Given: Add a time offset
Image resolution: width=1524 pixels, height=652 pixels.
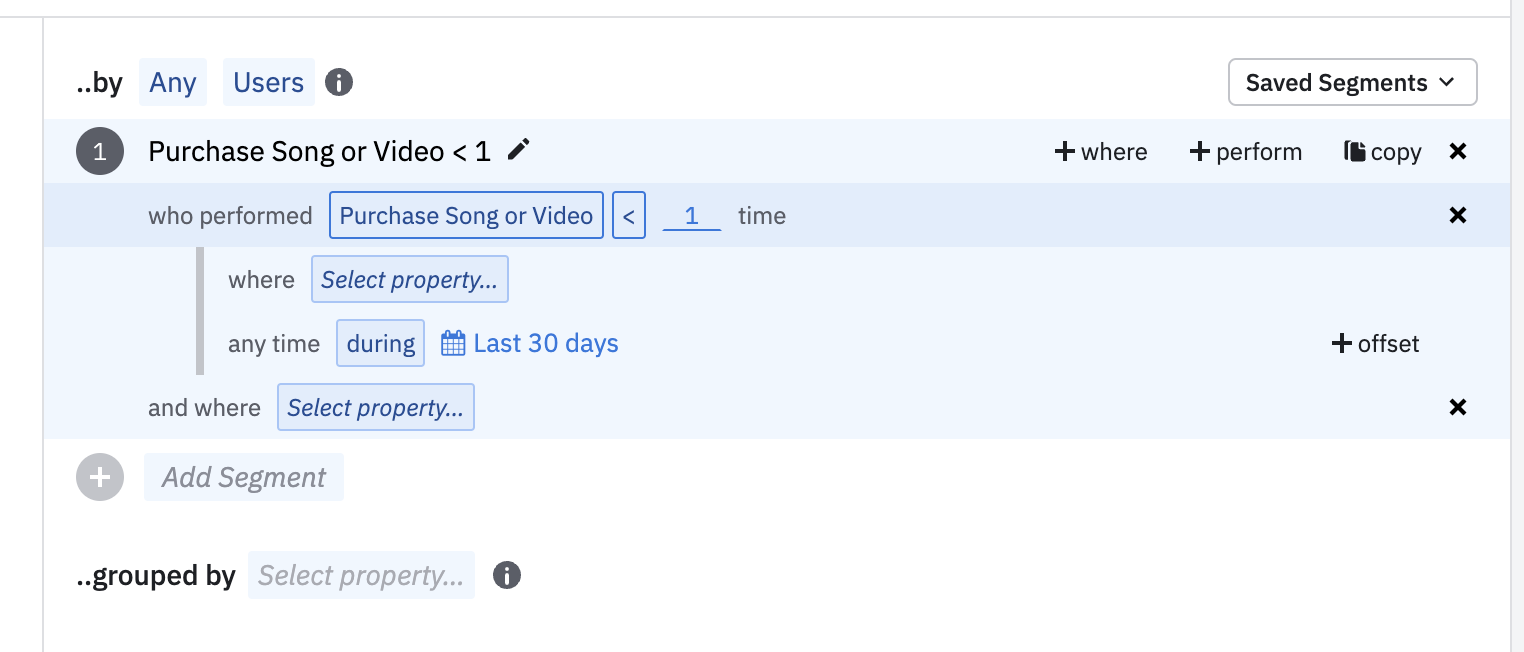Looking at the screenshot, I should click(1375, 344).
